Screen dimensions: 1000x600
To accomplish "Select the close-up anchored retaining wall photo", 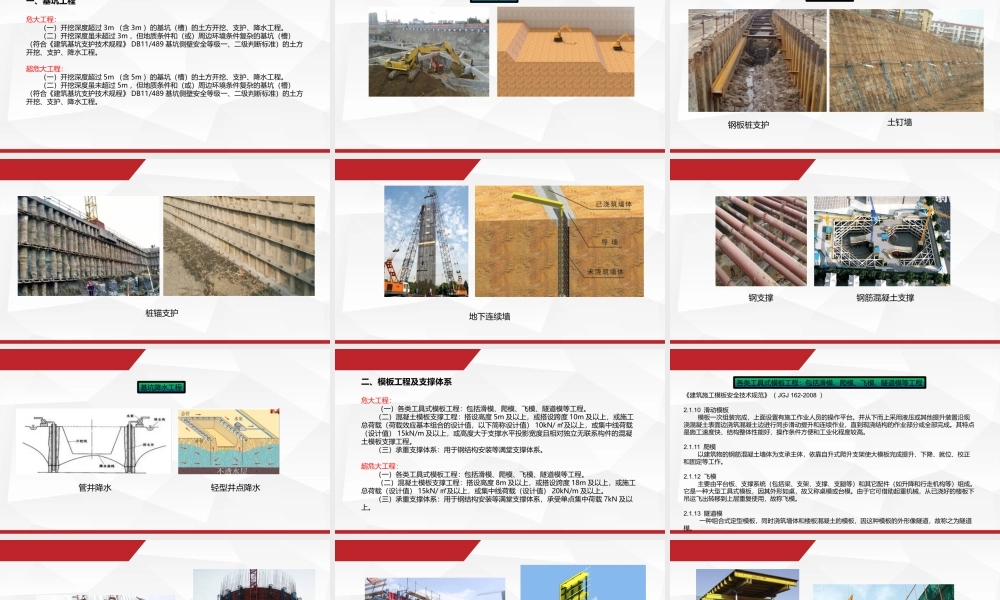I will click(239, 245).
